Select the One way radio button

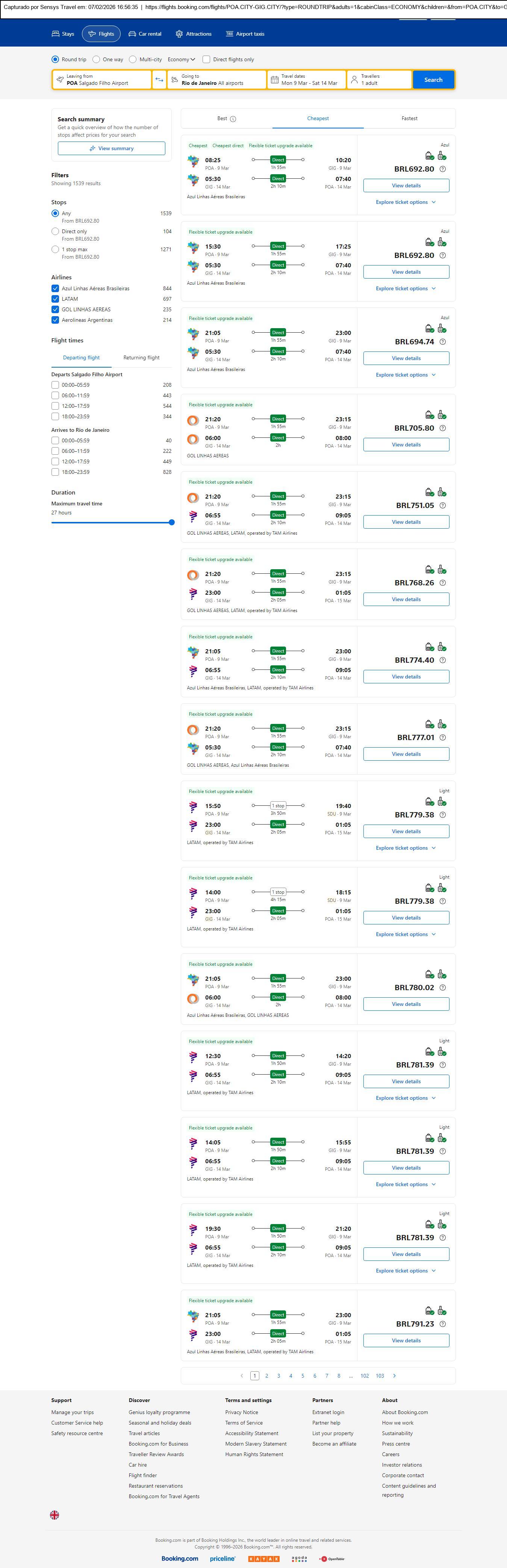point(96,60)
